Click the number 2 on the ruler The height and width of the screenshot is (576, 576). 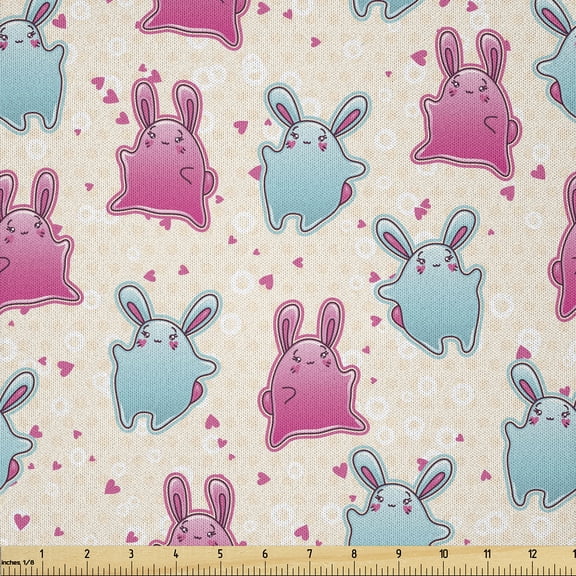pos(87,554)
